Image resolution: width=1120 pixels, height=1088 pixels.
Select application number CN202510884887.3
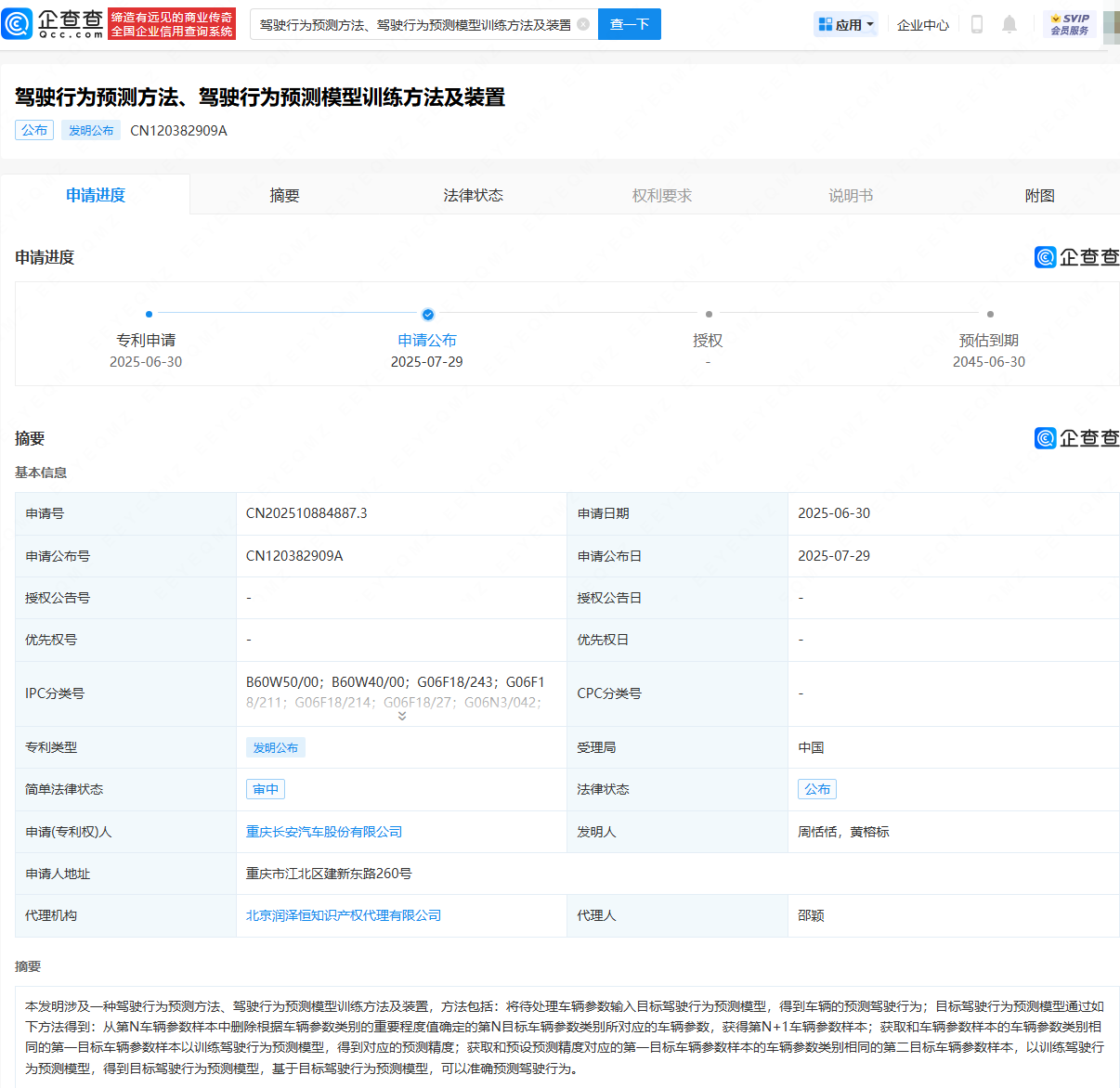pyautogui.click(x=306, y=513)
